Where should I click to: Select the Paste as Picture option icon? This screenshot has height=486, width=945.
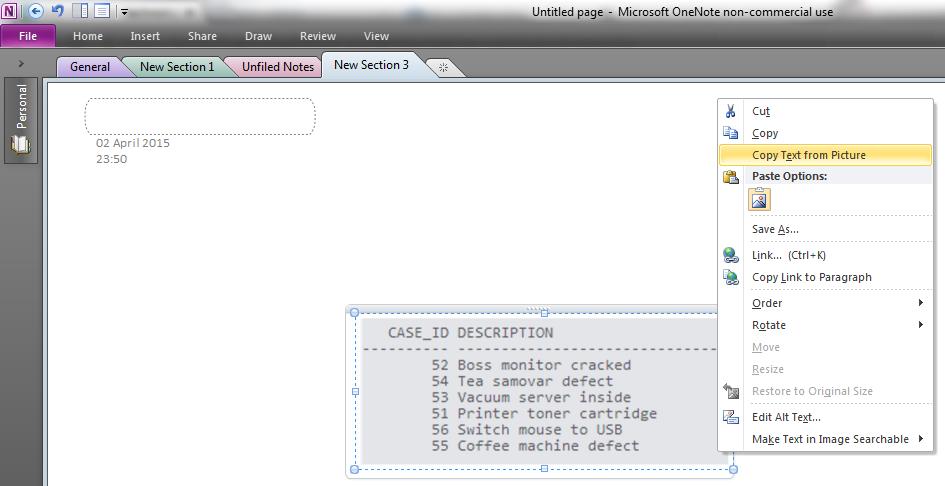760,200
